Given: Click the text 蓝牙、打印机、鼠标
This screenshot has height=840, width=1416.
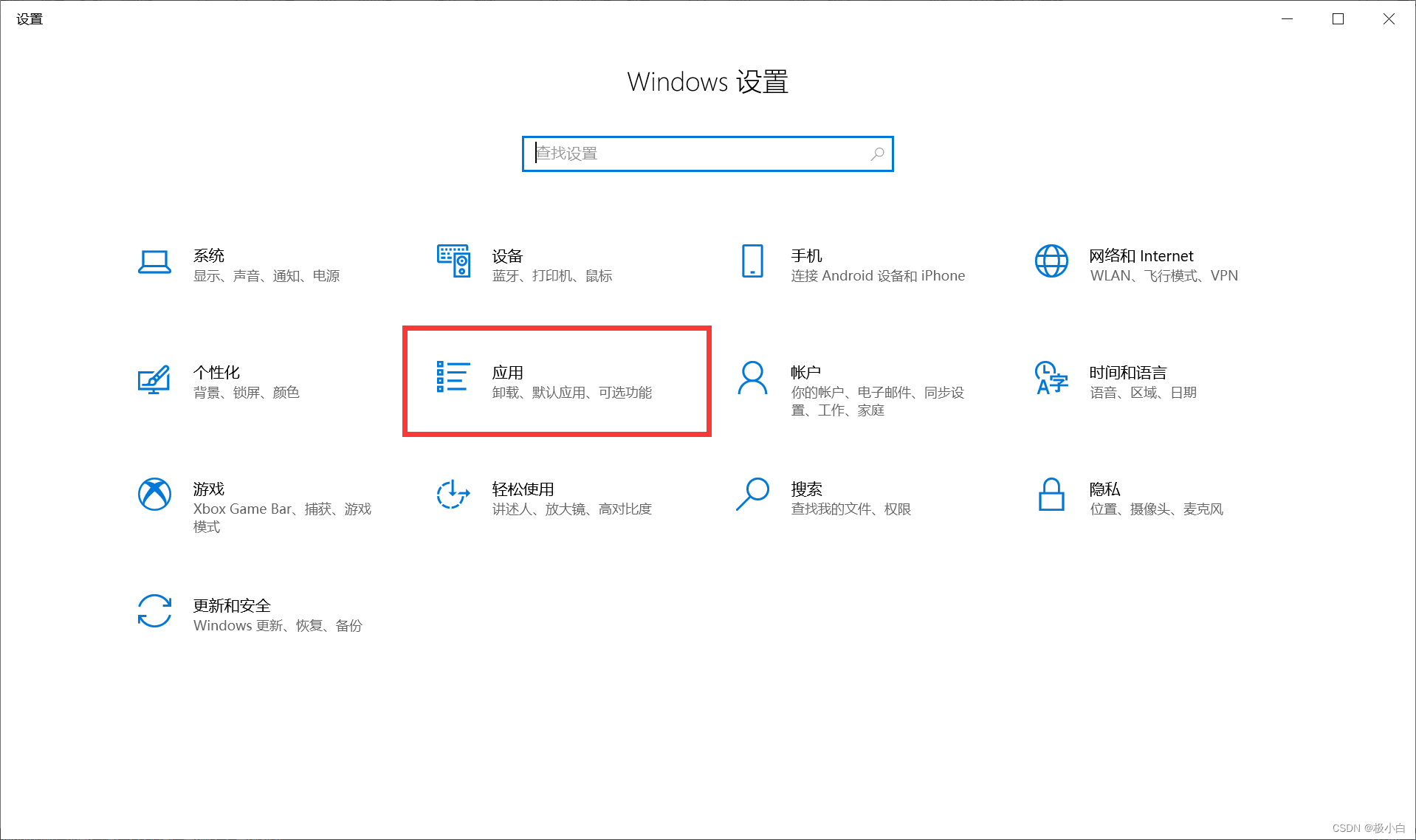Looking at the screenshot, I should (x=552, y=276).
